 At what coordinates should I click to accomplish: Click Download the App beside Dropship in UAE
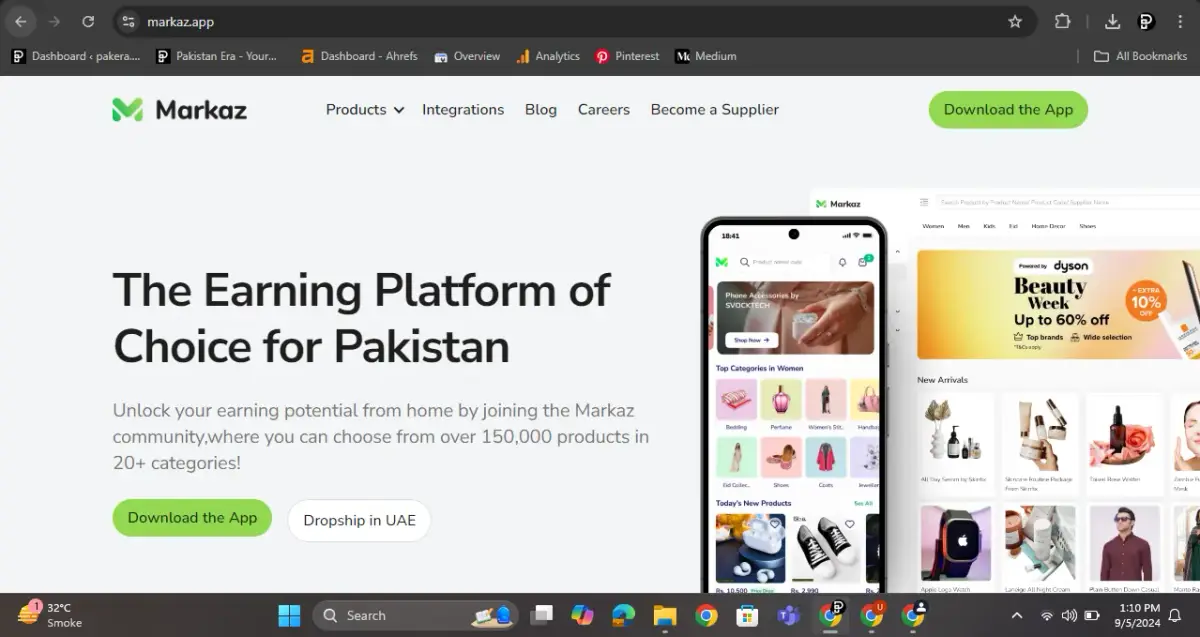(192, 518)
